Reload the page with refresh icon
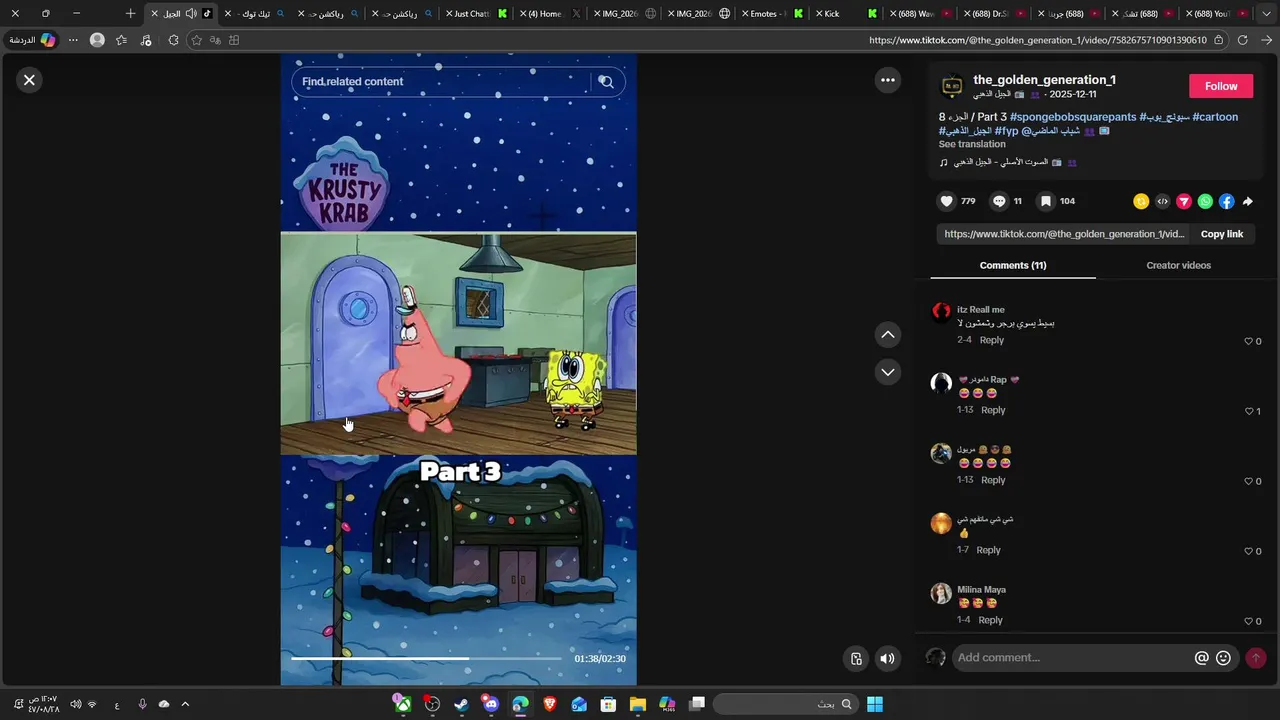This screenshot has height=720, width=1280. (x=1242, y=40)
